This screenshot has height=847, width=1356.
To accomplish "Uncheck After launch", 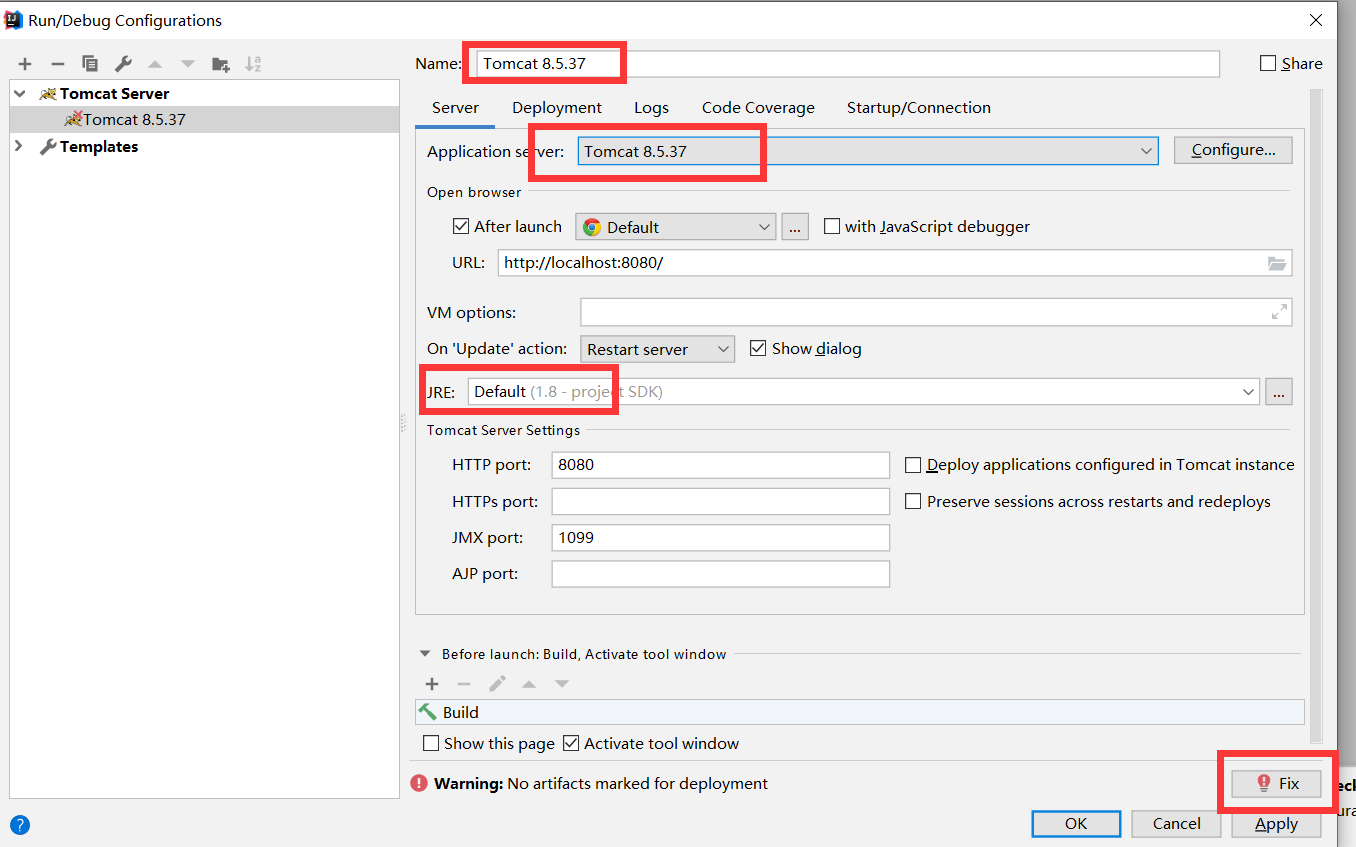I will point(461,226).
